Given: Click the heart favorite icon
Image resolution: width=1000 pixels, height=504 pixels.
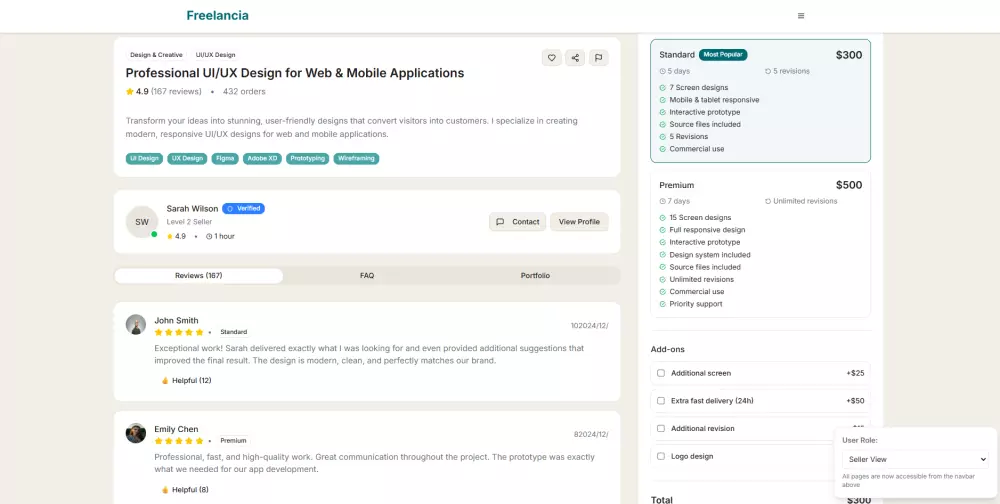Looking at the screenshot, I should point(551,58).
